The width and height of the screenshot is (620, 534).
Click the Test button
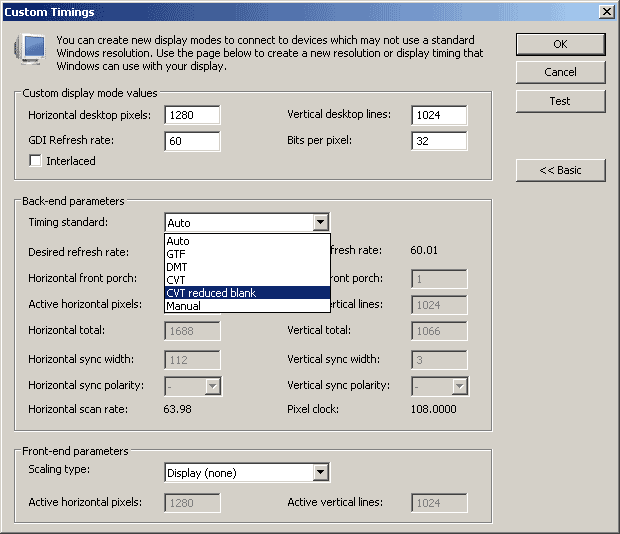(561, 101)
